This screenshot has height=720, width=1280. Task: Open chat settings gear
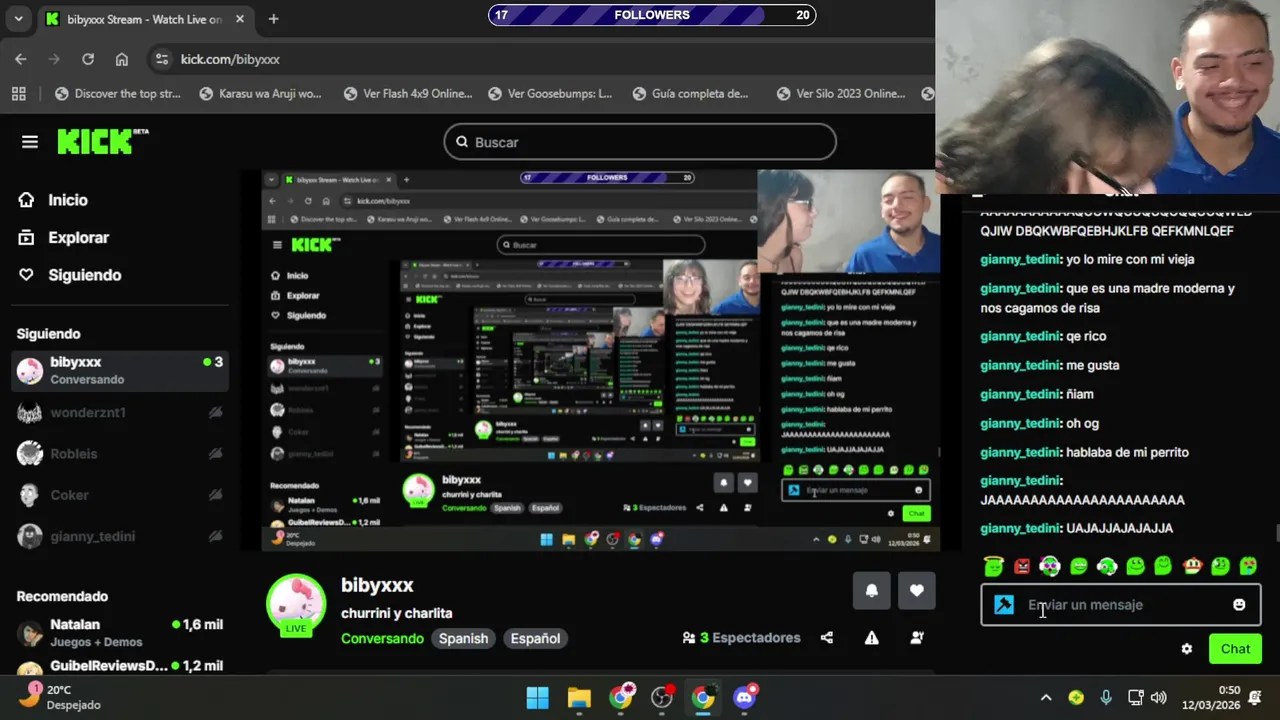click(1187, 649)
